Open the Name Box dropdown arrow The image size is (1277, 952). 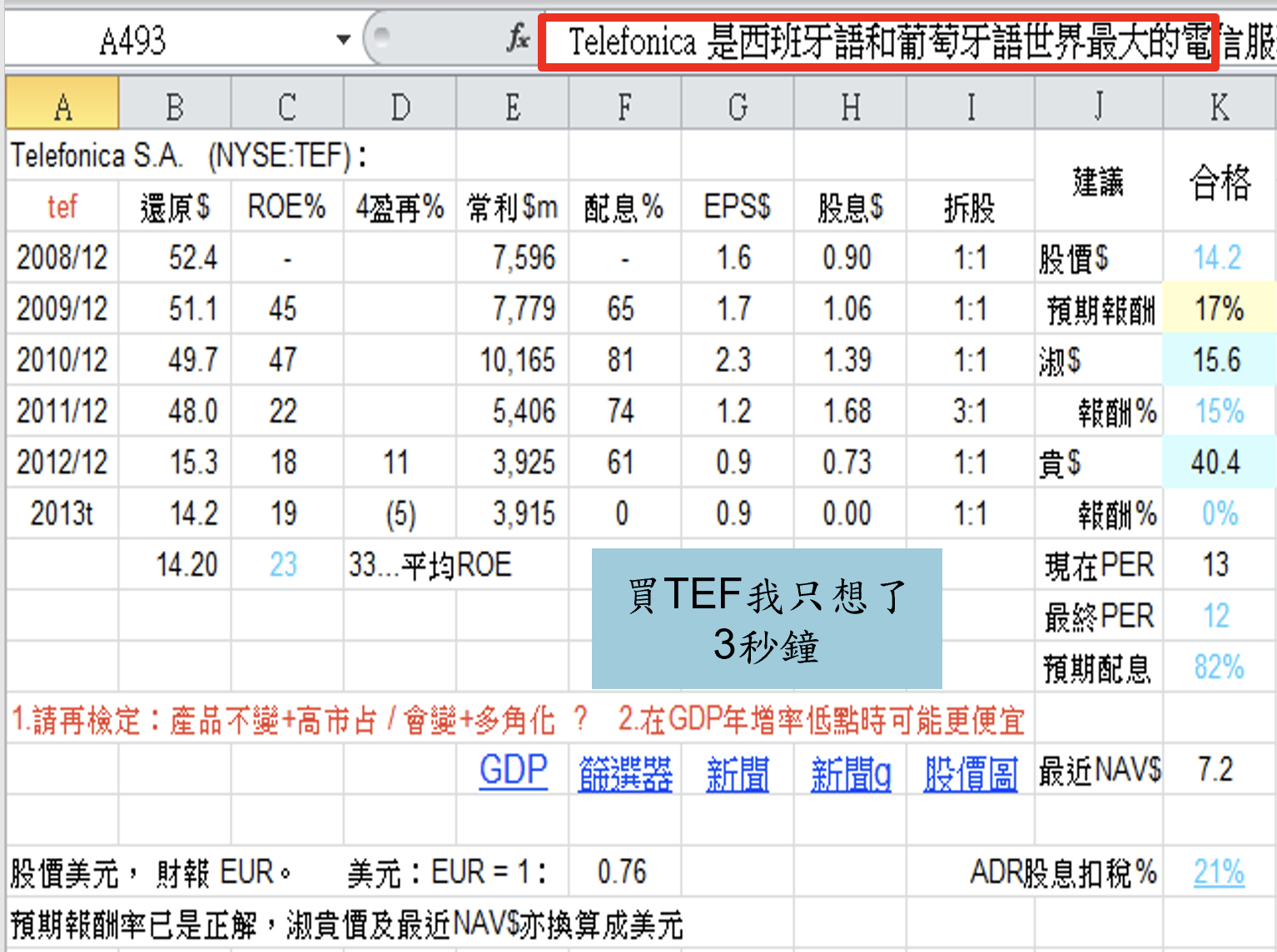343,39
